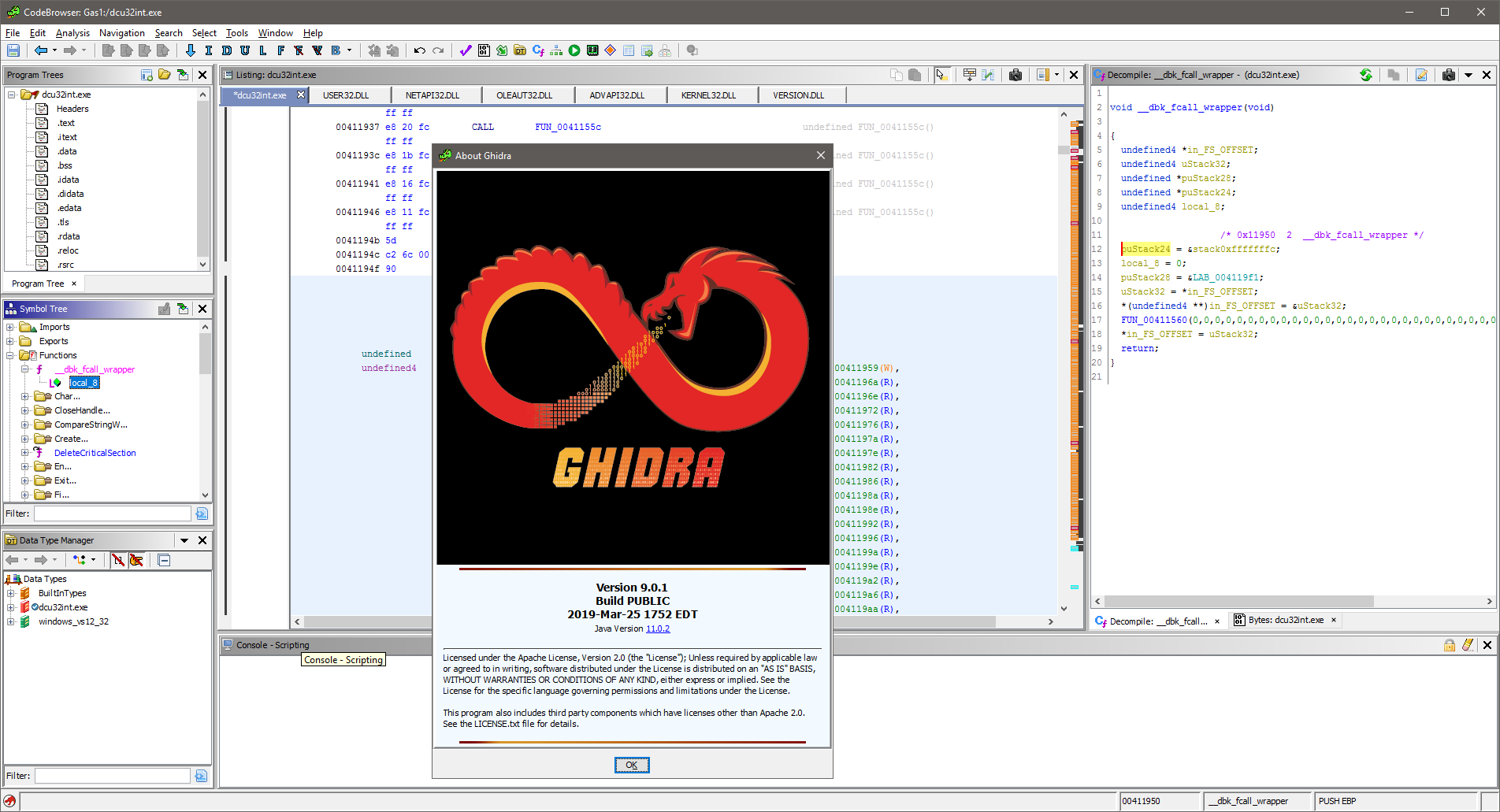Open the function graph hierarchy icon
The image size is (1500, 812).
coord(556,50)
